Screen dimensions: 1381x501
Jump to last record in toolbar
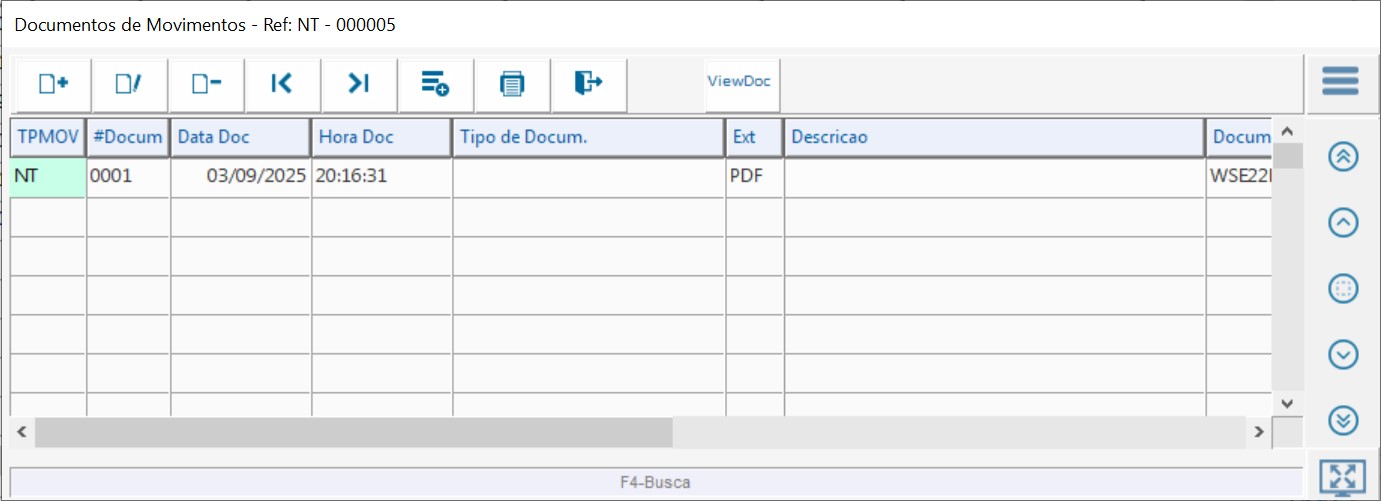click(359, 85)
